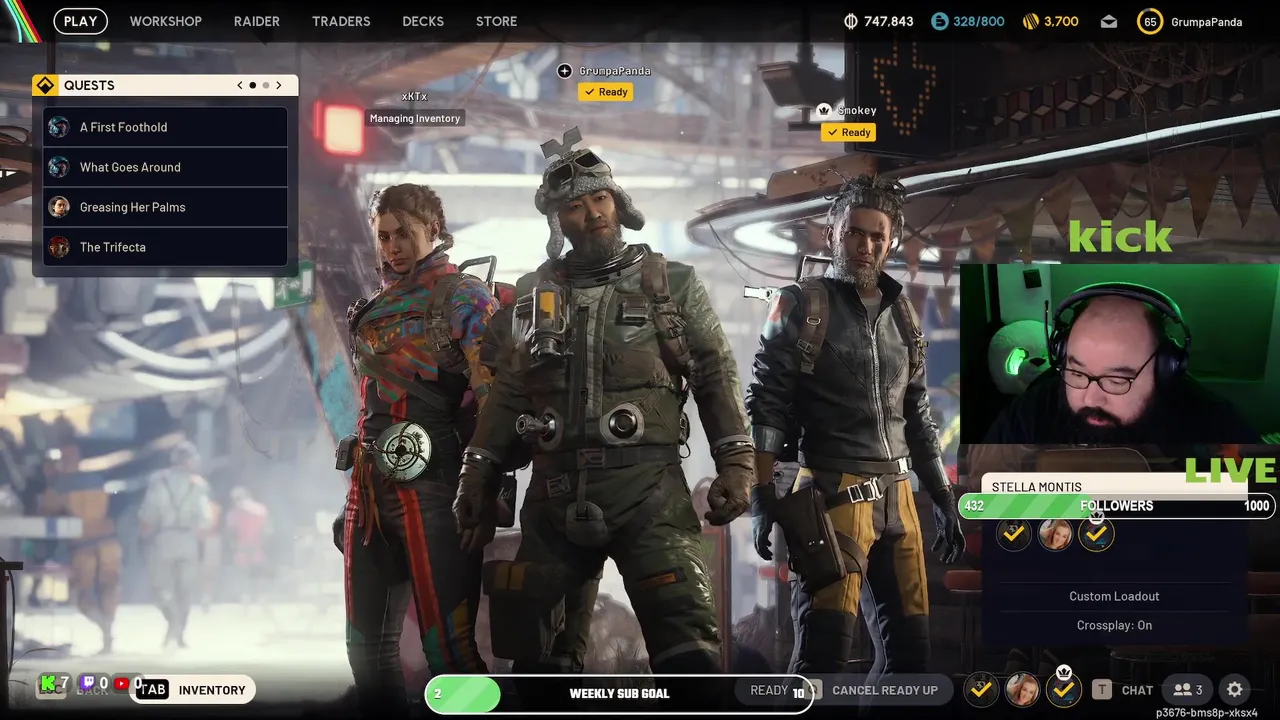Click the A First Foothold trader portrait
The height and width of the screenshot is (720, 1280).
pos(59,127)
